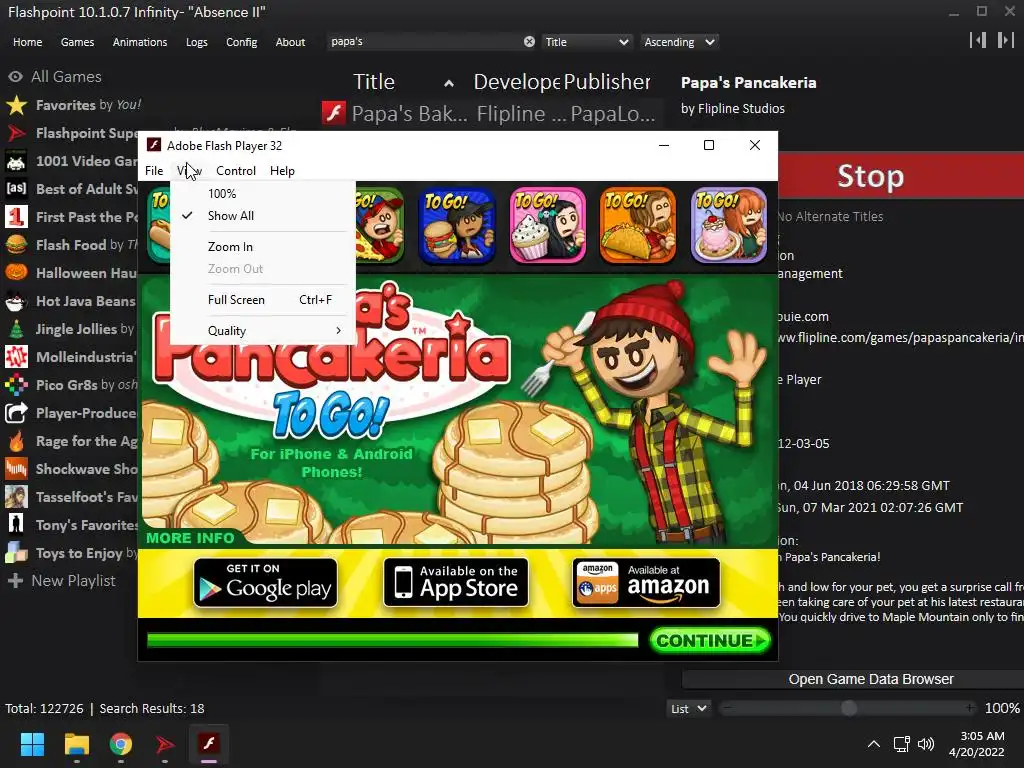
Task: Click the Favorites star playlist icon
Action: (x=16, y=105)
